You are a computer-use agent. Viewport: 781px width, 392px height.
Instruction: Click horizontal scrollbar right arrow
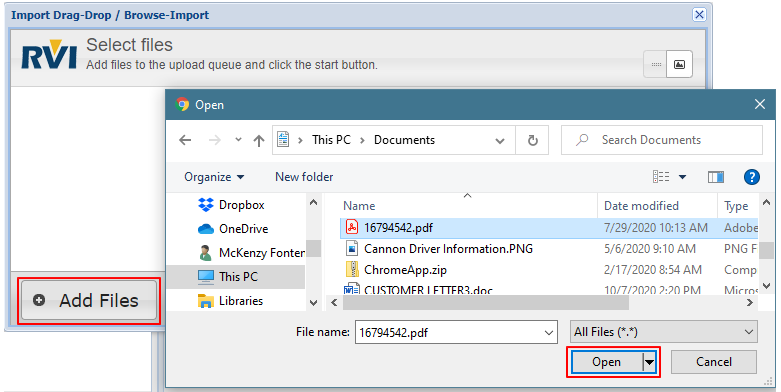(x=750, y=302)
